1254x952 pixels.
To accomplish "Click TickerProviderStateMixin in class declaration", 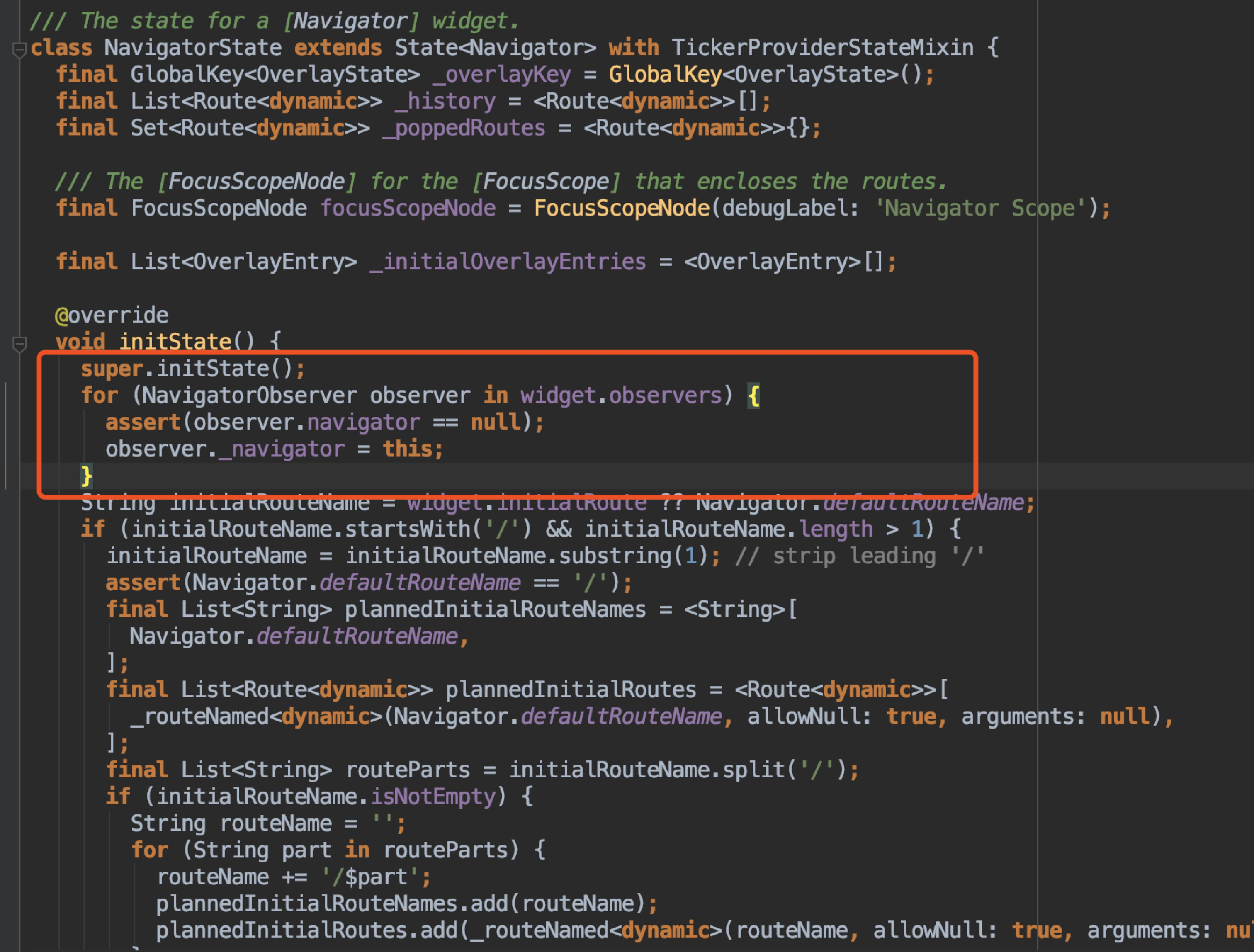I will (x=823, y=48).
